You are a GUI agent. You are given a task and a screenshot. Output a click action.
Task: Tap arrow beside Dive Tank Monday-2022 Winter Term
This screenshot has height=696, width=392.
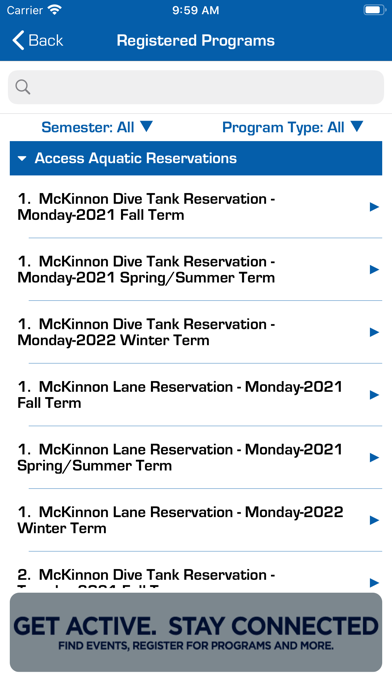pyautogui.click(x=374, y=332)
